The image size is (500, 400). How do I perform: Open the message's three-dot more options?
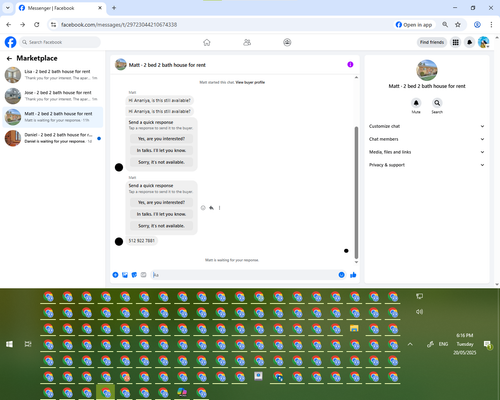(219, 208)
